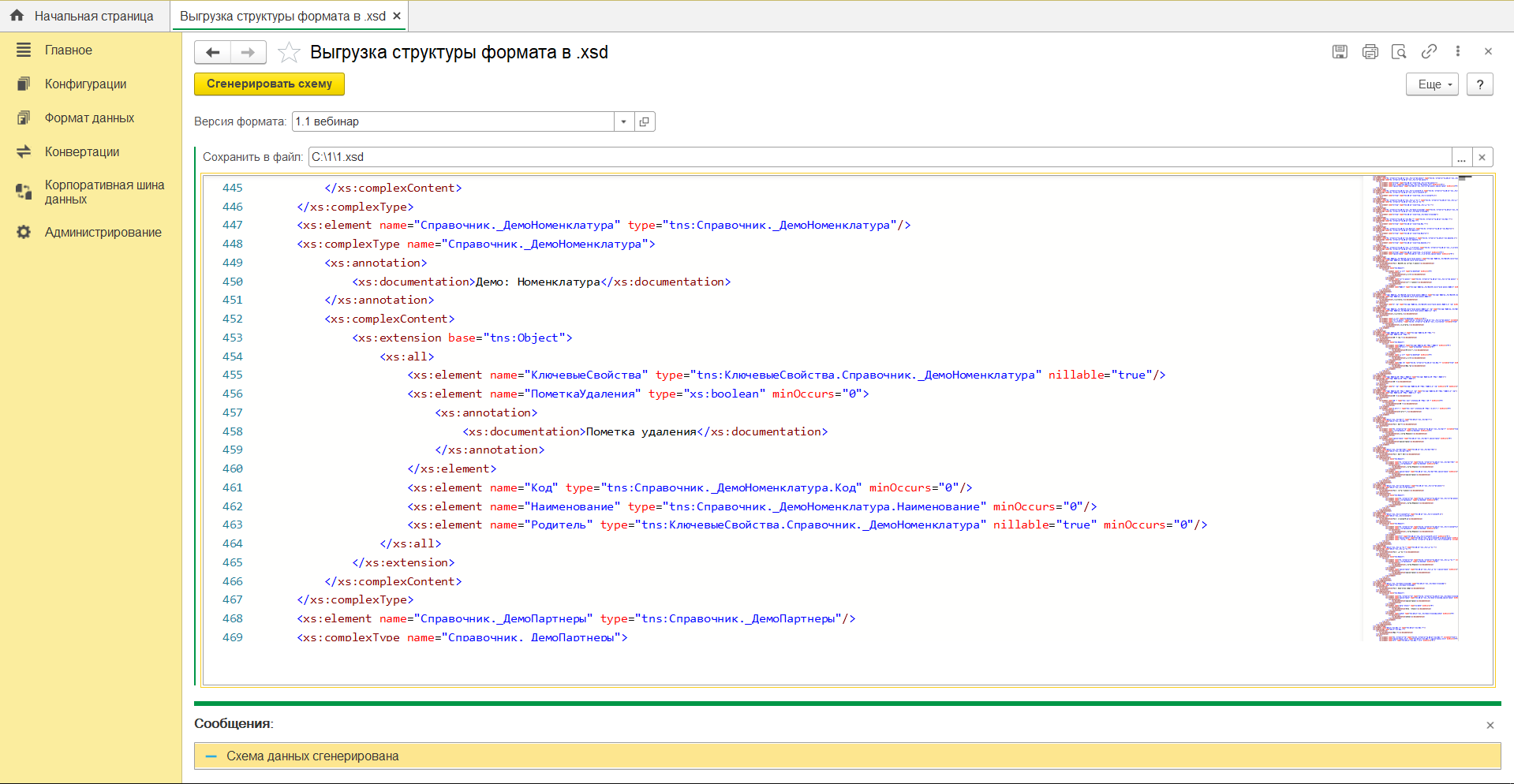
Task: Open print preview magnifier icon
Action: [x=1399, y=52]
